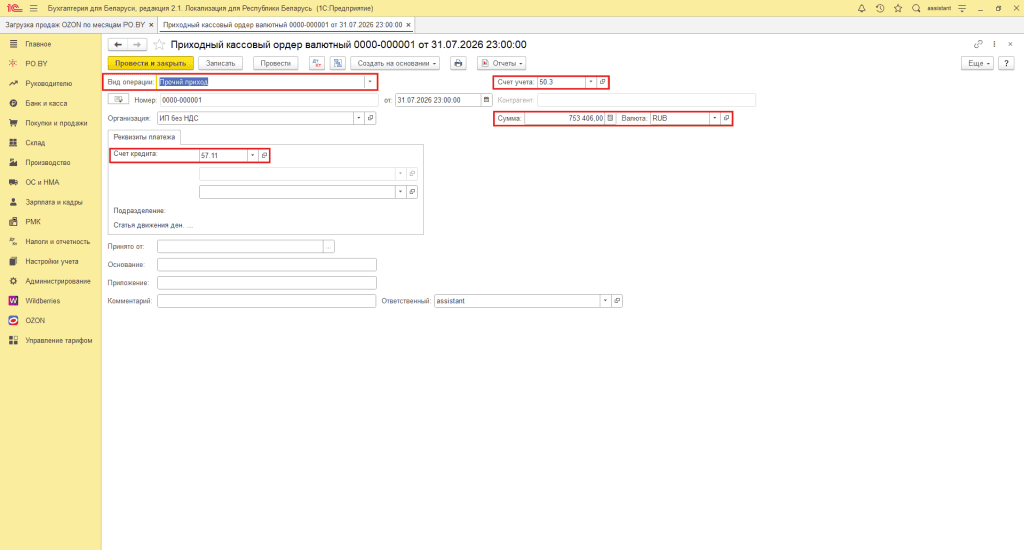Click Комментарий input field
Screen dimensions: 1024x550
(x=266, y=301)
